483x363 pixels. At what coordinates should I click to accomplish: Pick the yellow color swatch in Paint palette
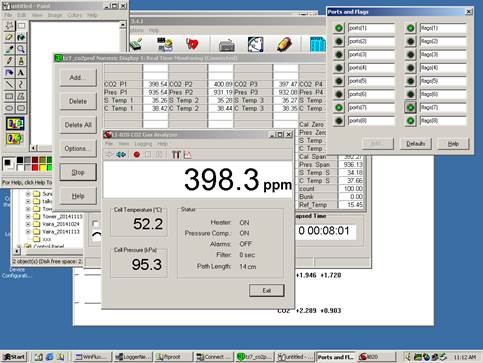click(42, 167)
